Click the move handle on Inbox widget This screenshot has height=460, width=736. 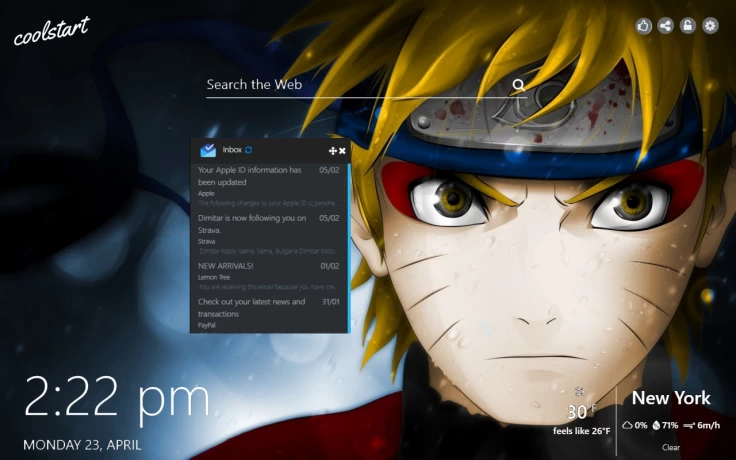pos(333,151)
